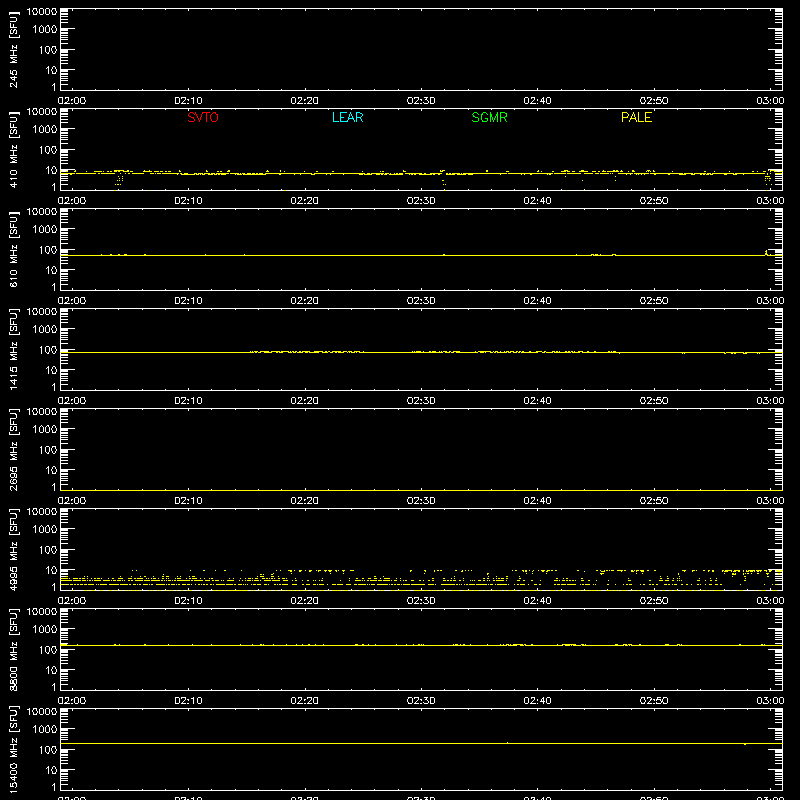Screen dimensions: 800x800
Task: Select the 410 MHz [SFU] axis label
Action: 13,149
